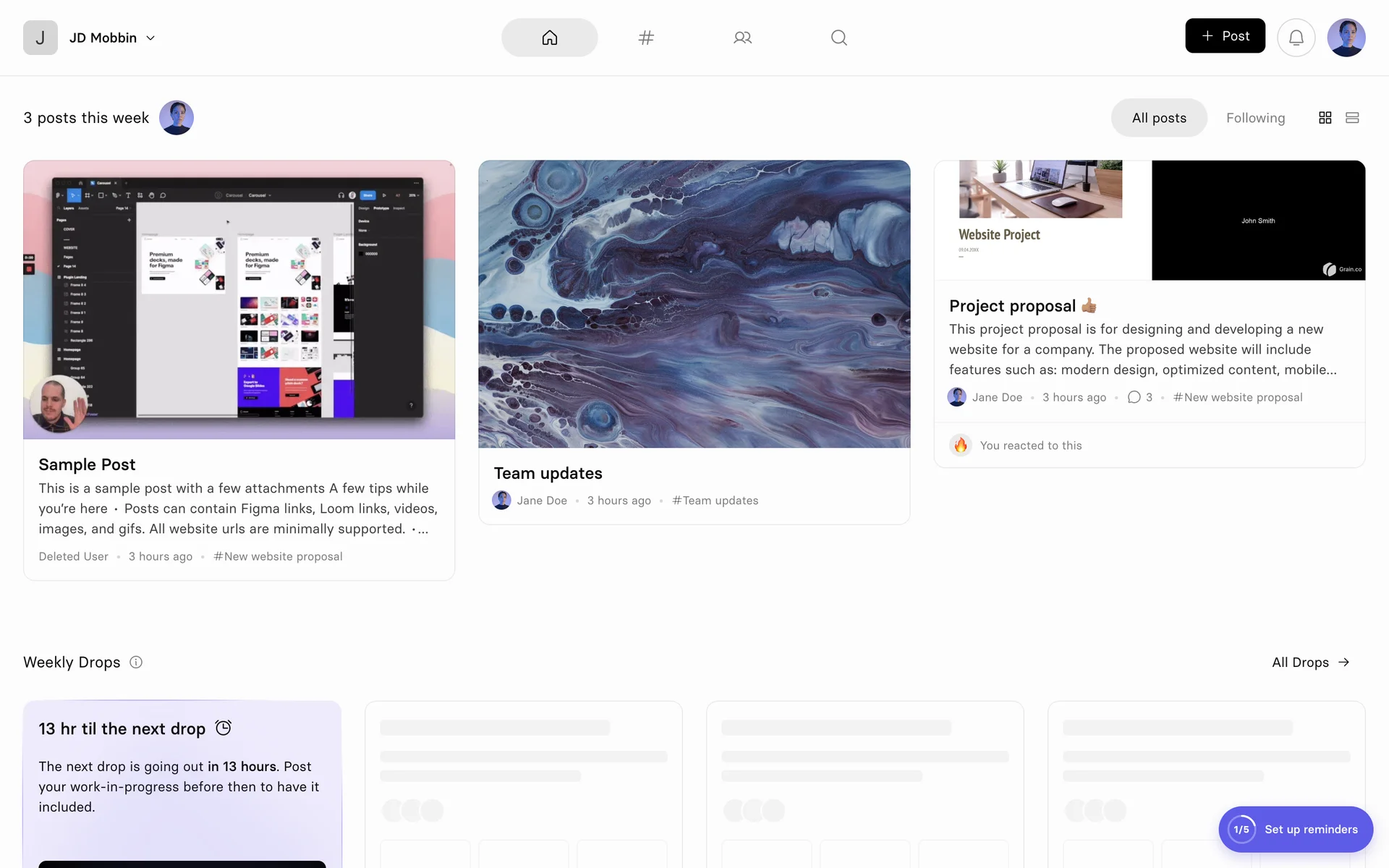Open the hashtag channels icon
This screenshot has height=868, width=1389.
646,38
